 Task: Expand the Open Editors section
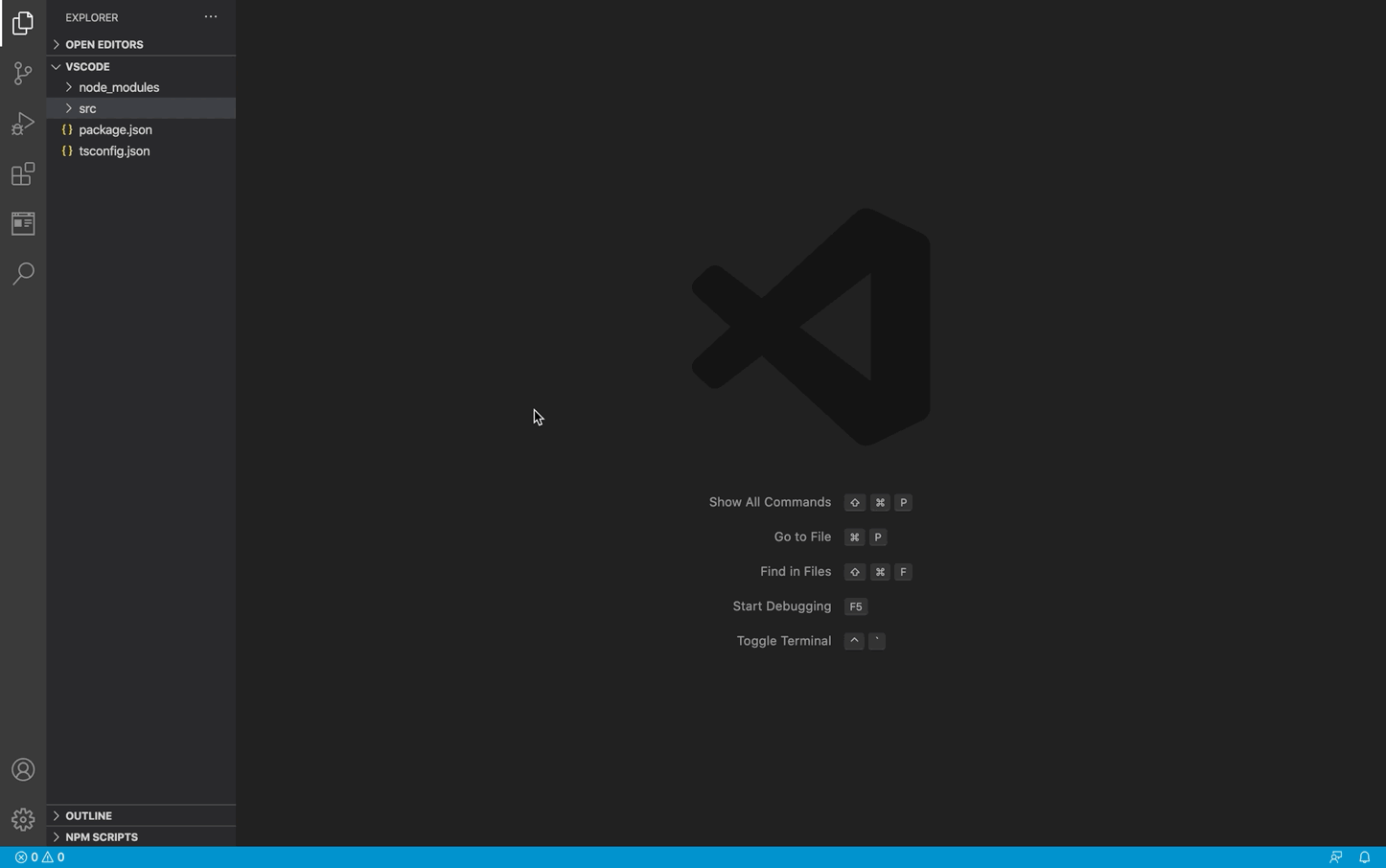(141, 45)
